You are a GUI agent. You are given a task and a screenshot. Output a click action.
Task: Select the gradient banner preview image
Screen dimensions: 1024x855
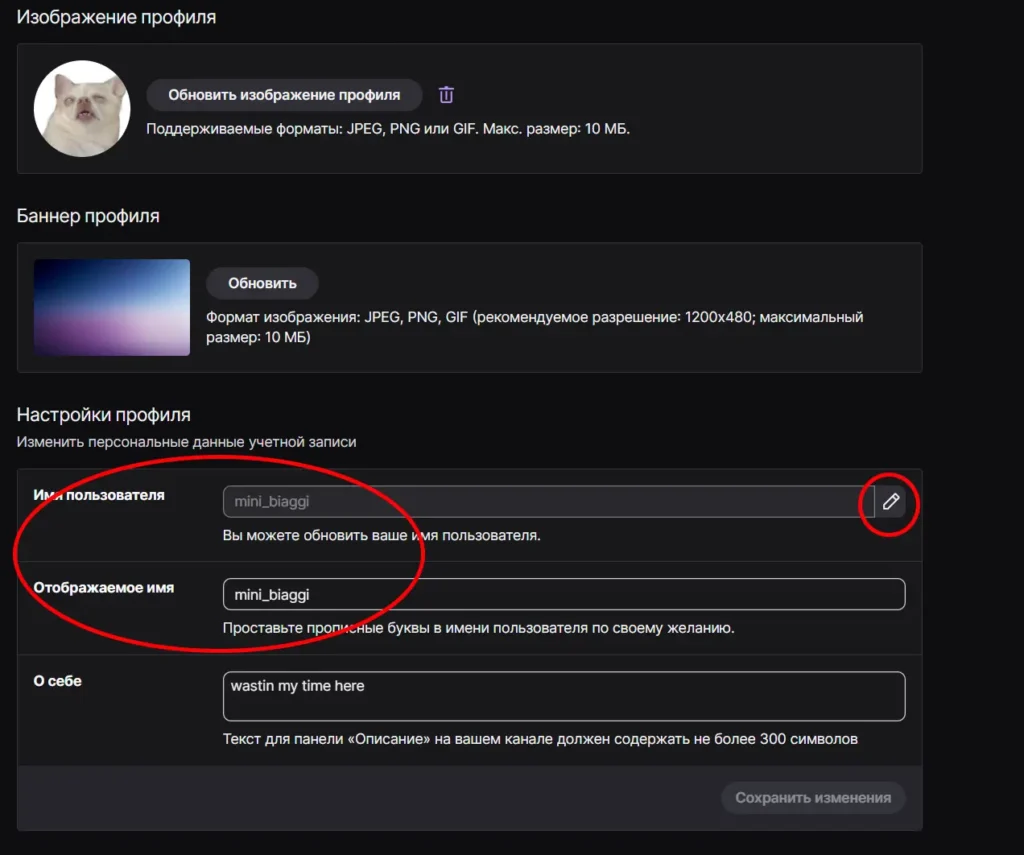pos(111,307)
